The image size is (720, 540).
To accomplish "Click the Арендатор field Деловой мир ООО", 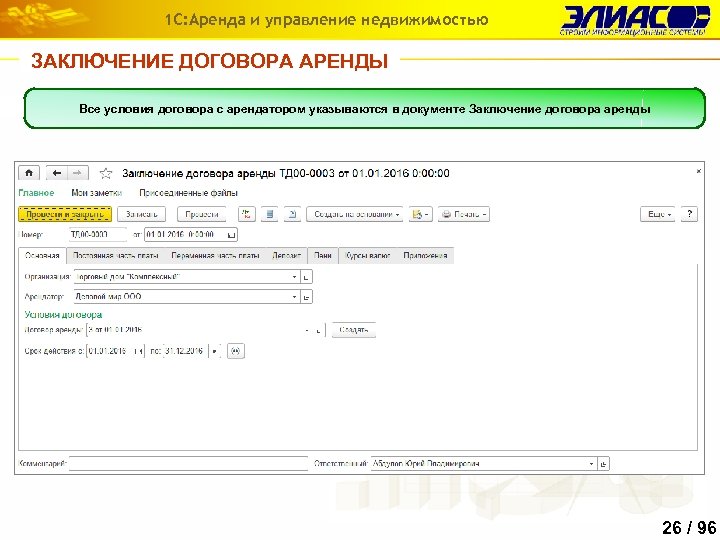I will point(182,297).
